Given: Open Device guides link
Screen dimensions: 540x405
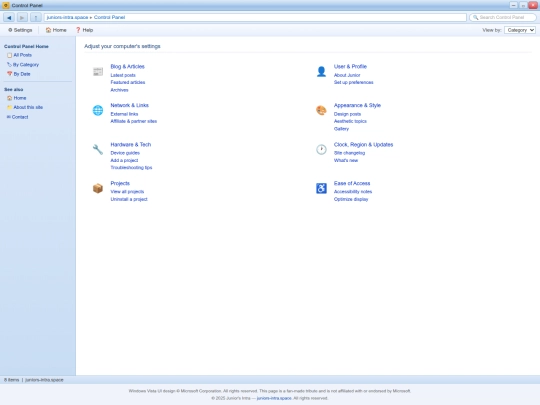Looking at the screenshot, I should pos(125,153).
